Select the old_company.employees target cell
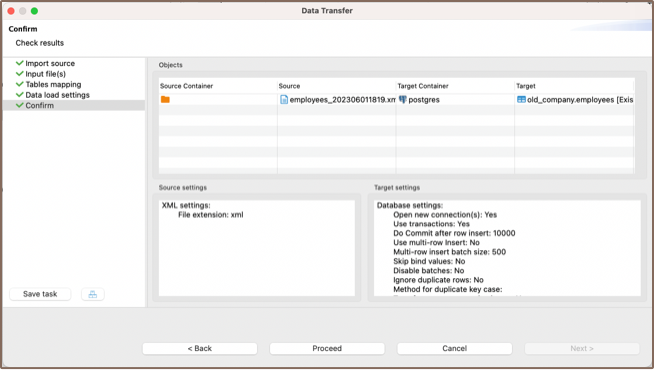 click(x=574, y=100)
